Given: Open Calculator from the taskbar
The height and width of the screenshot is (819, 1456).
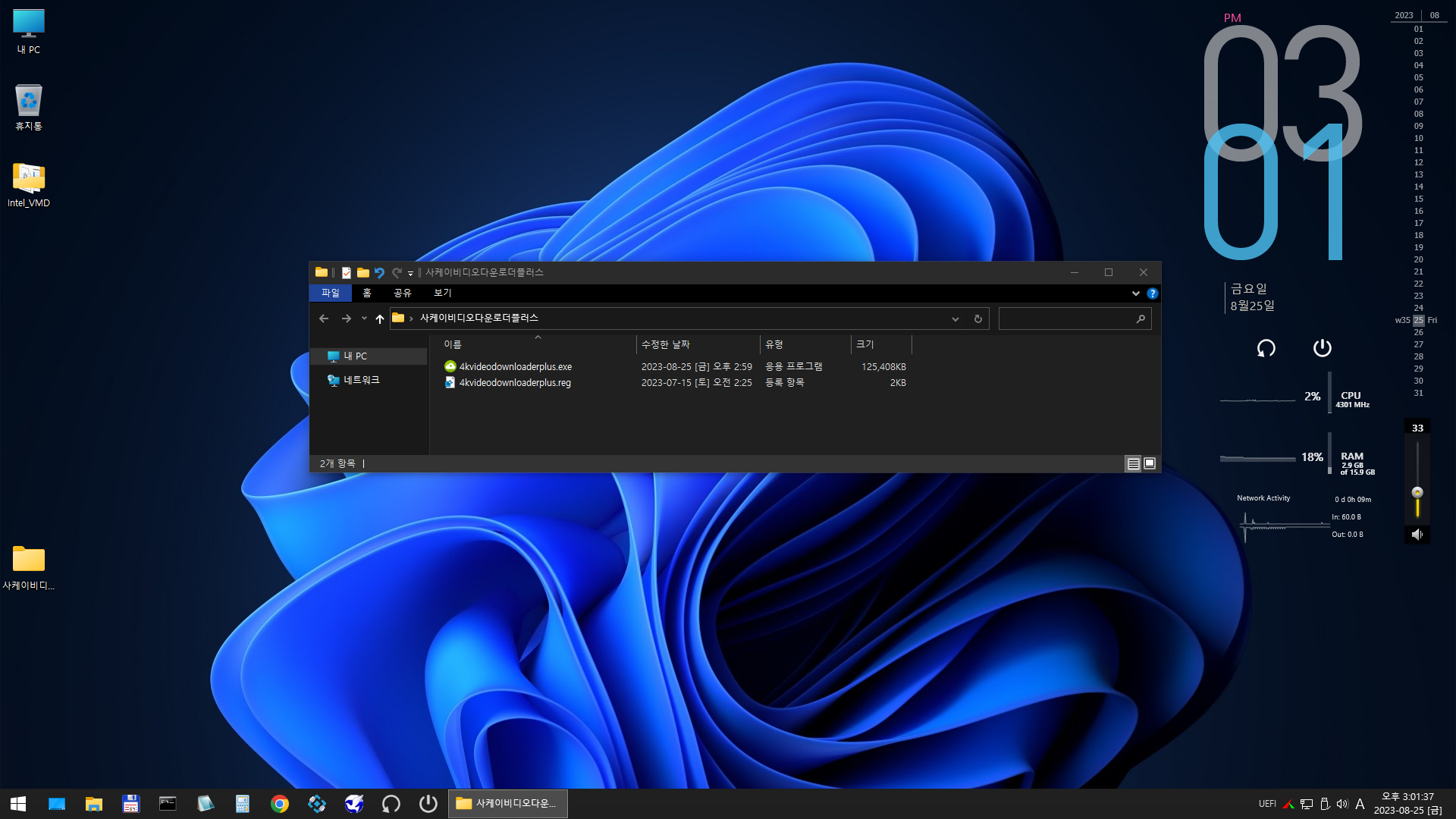Looking at the screenshot, I should (x=242, y=804).
